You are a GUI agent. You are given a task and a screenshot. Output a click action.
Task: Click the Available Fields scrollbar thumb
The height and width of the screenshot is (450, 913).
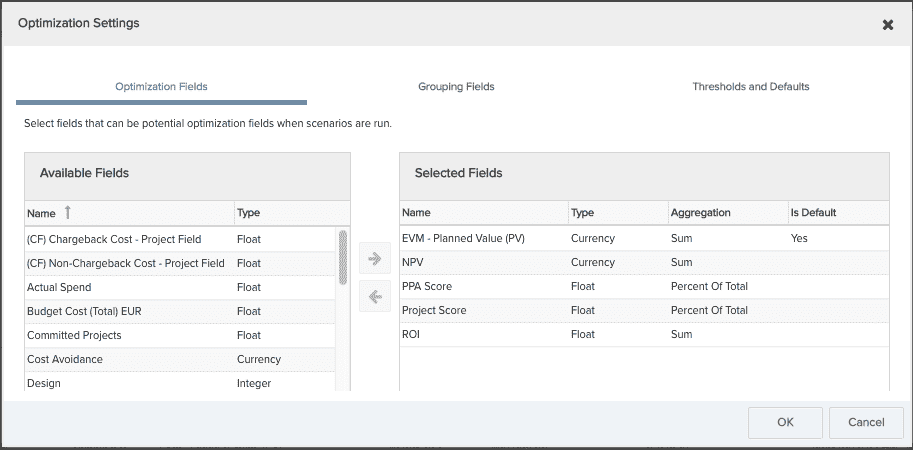(343, 257)
